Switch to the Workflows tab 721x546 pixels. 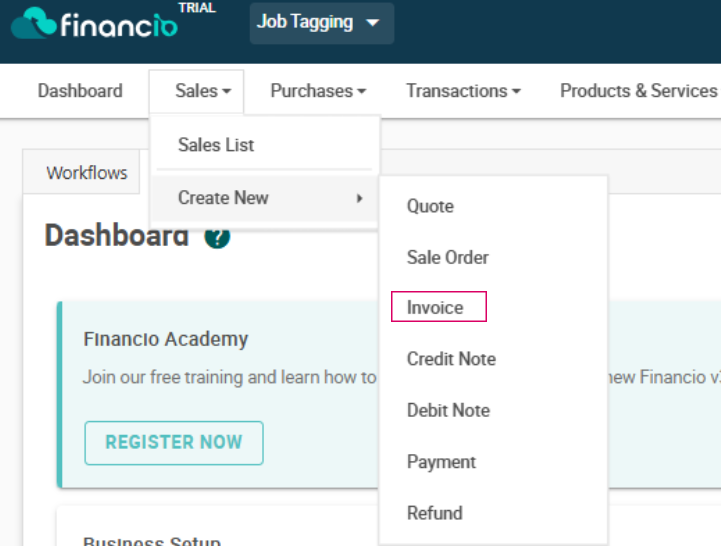point(86,173)
